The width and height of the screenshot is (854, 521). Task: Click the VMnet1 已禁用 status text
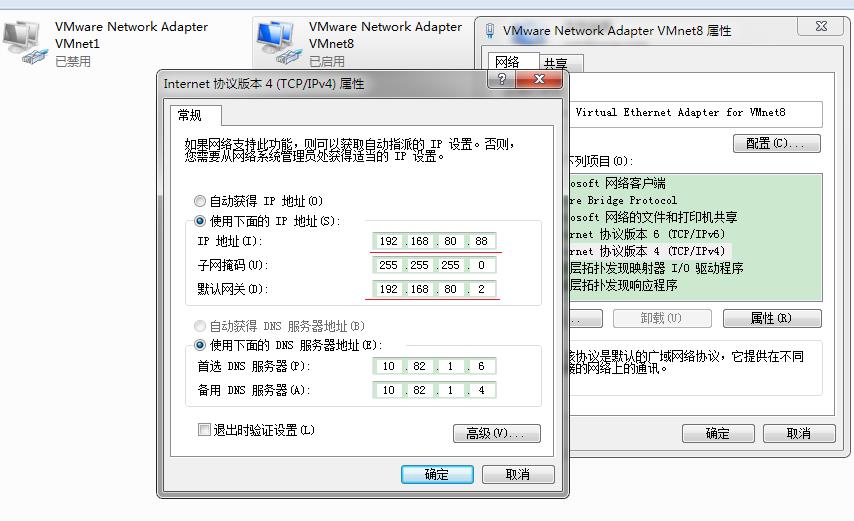point(73,61)
